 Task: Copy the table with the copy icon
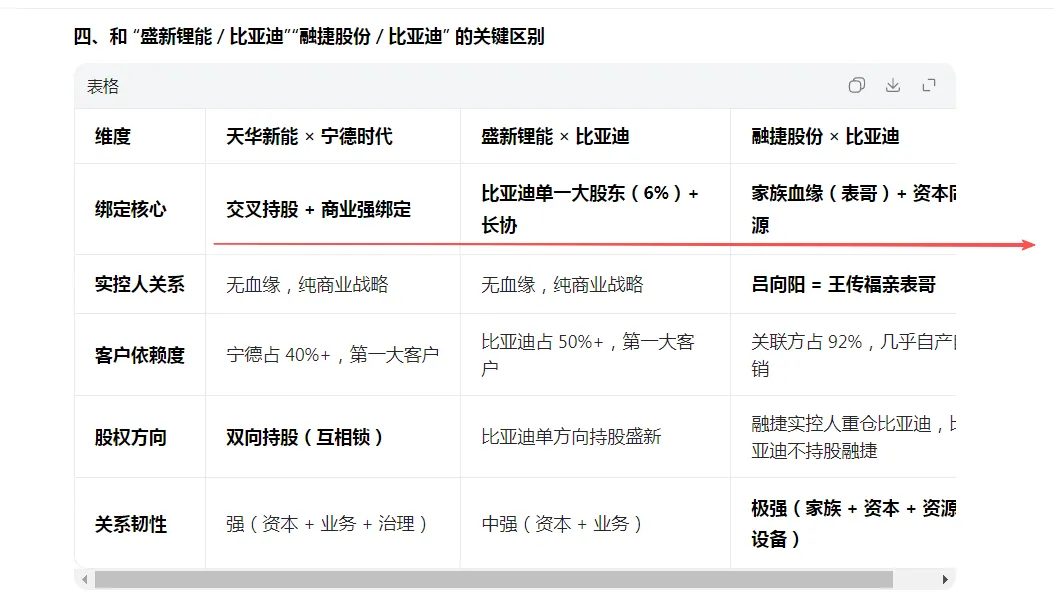[856, 85]
